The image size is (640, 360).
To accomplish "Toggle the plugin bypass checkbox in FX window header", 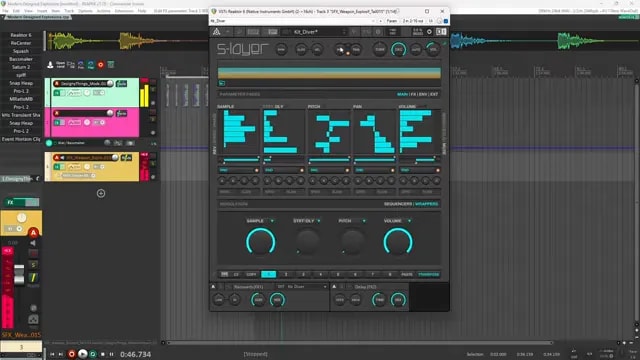I will (446, 21).
